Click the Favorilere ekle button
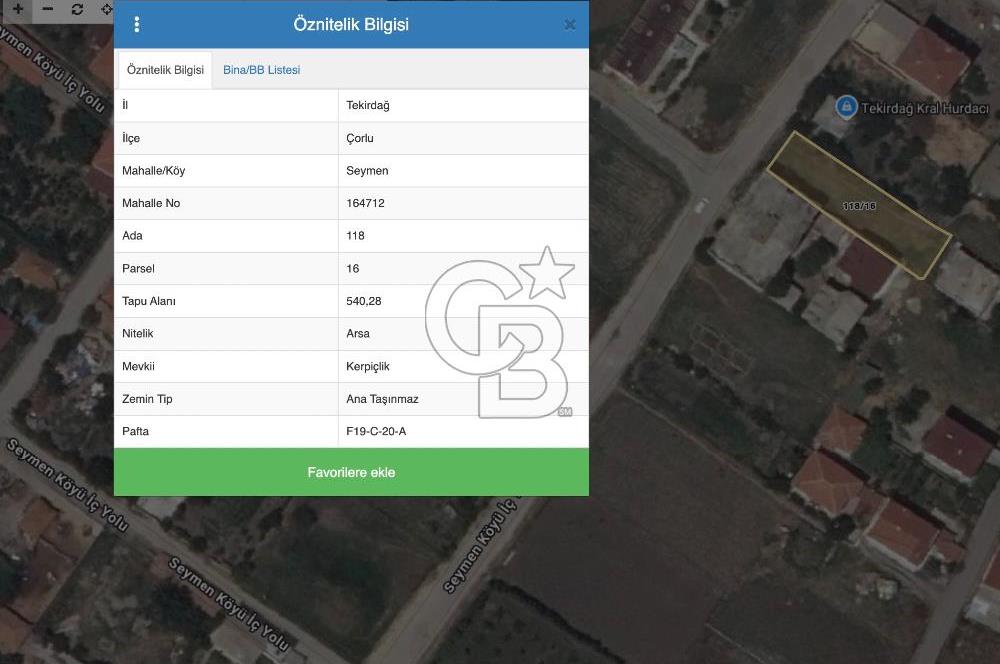Viewport: 1000px width, 664px height. point(351,472)
